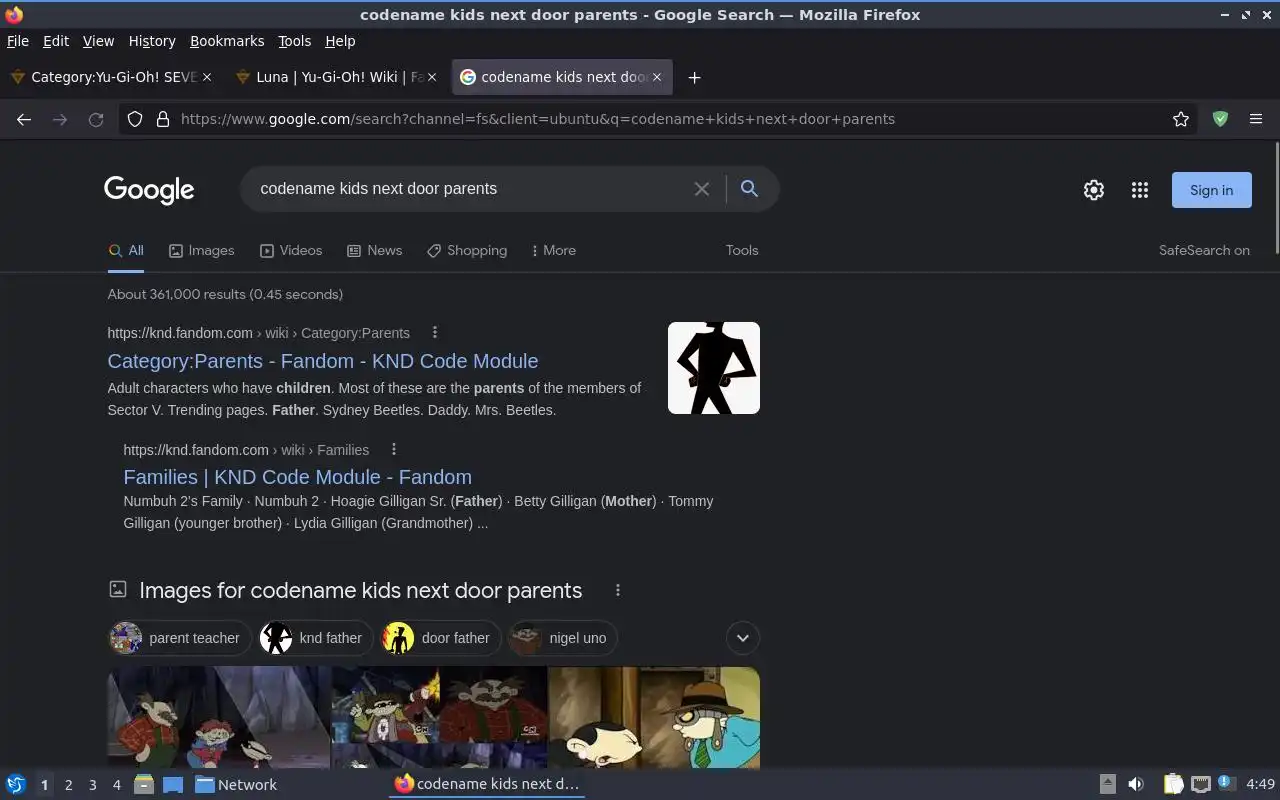Select the nigel uno image chip
Viewport: 1280px width, 800px height.
563,638
